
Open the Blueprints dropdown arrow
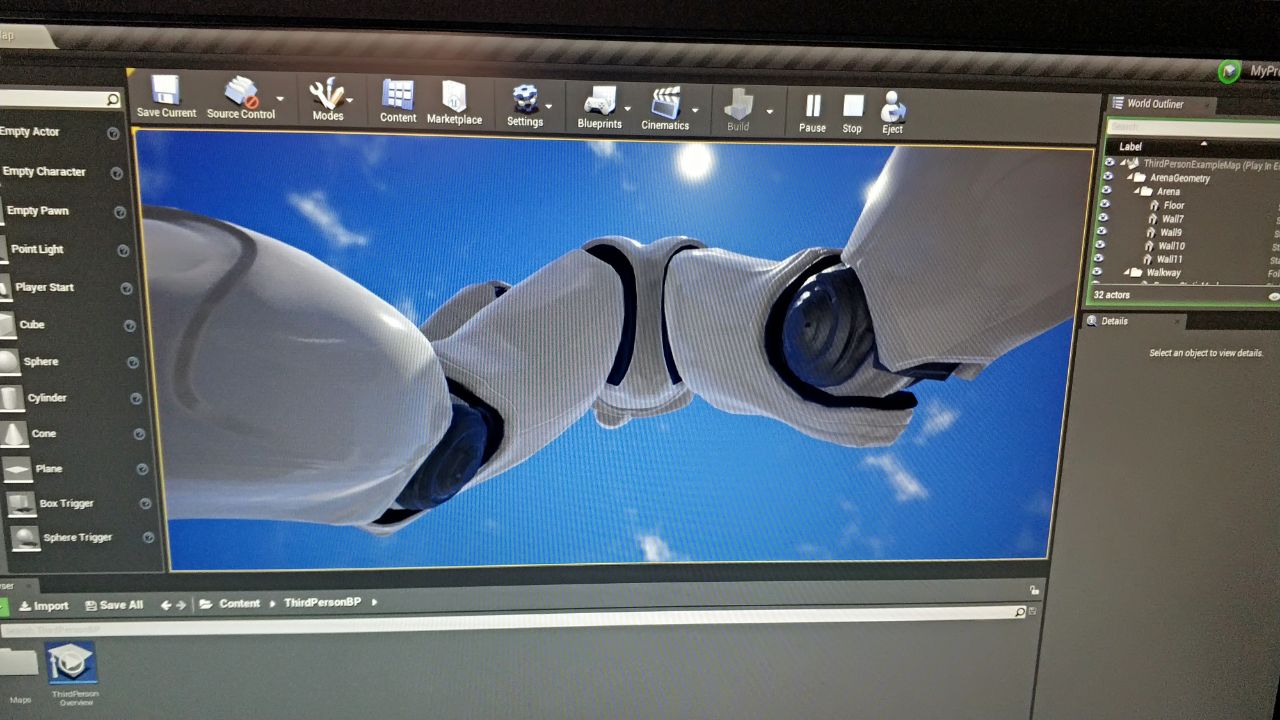[627, 108]
